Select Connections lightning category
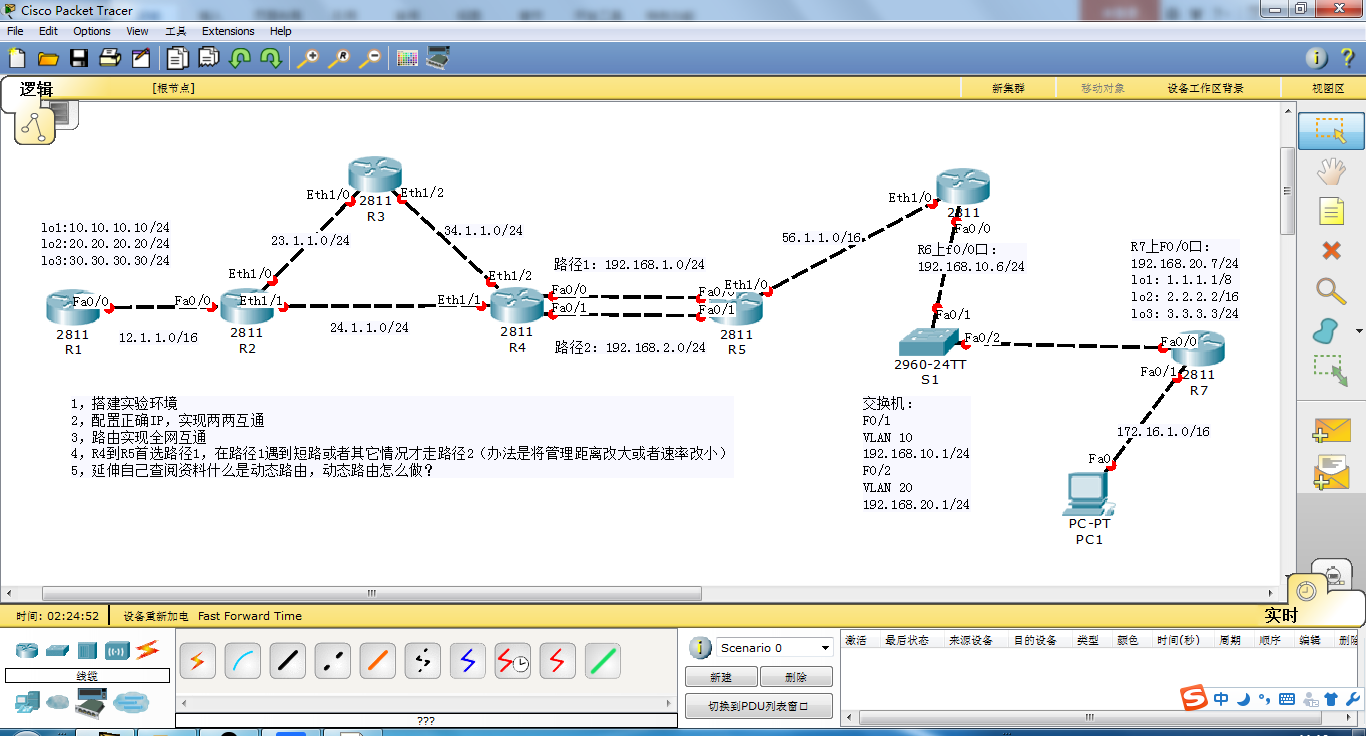The image size is (1366, 736). coord(148,651)
